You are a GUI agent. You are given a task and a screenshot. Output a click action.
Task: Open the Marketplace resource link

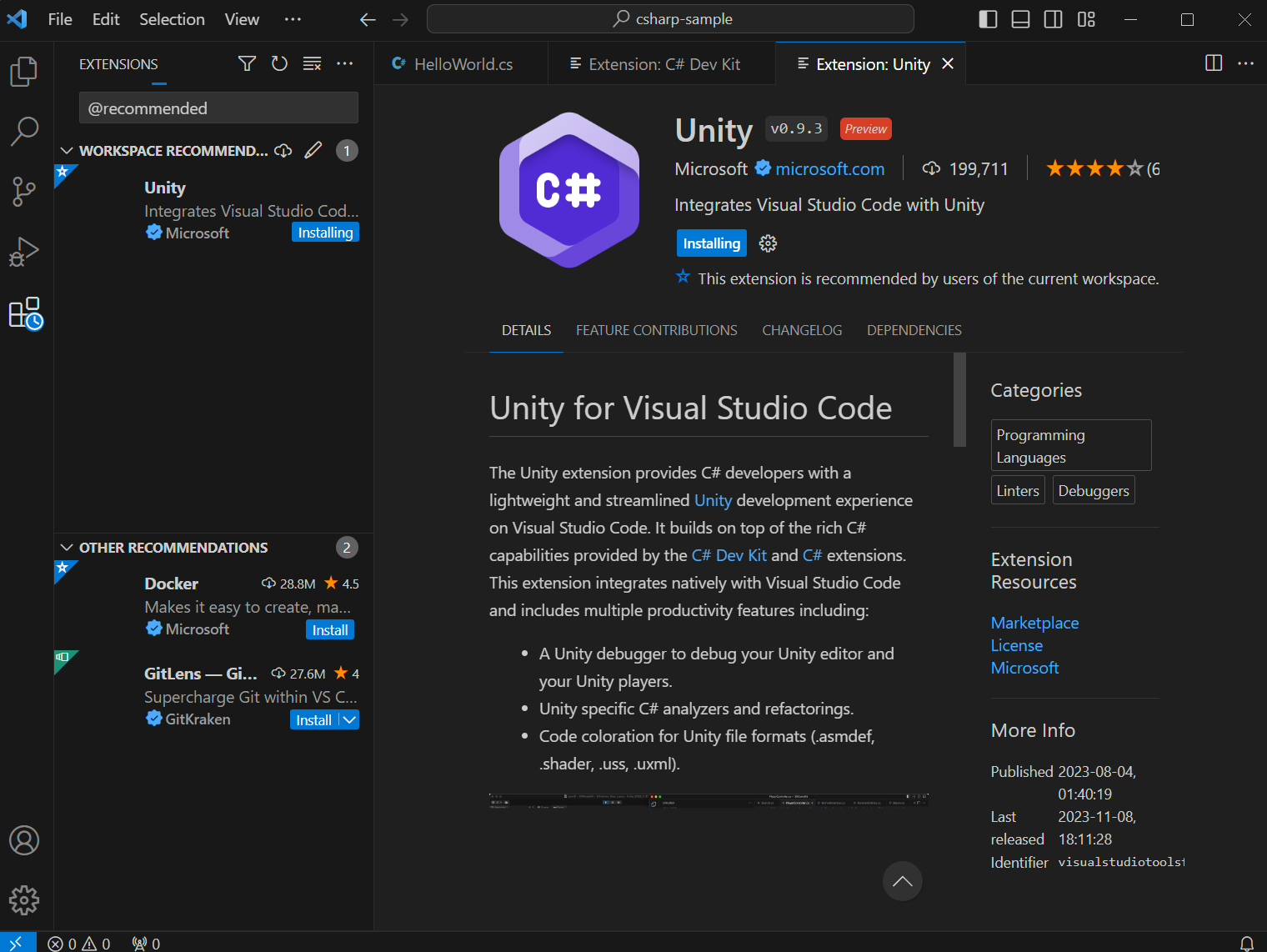coord(1034,623)
